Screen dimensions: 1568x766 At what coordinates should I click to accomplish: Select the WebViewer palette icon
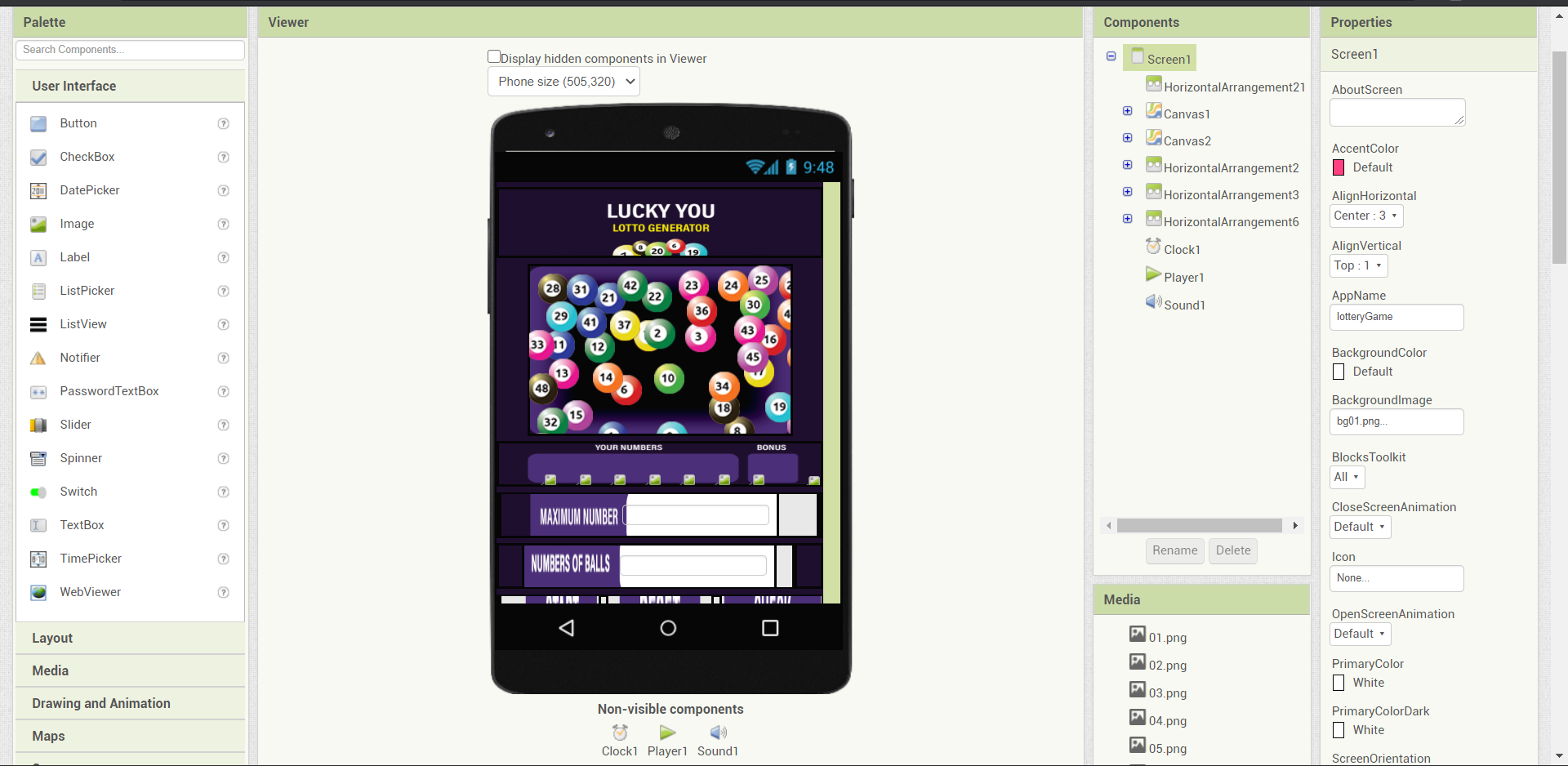[x=38, y=593]
